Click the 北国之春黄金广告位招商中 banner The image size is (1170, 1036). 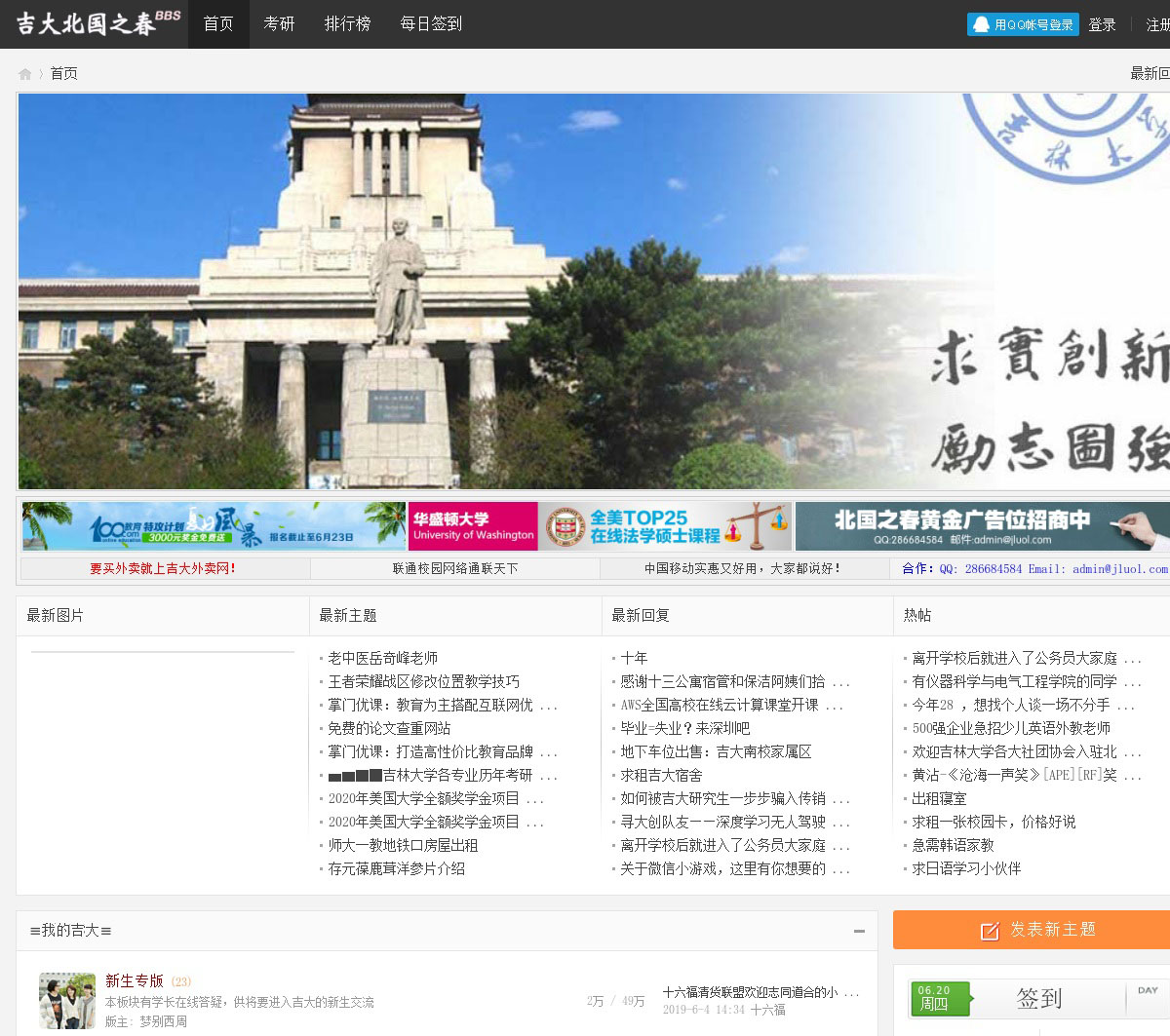pos(982,526)
